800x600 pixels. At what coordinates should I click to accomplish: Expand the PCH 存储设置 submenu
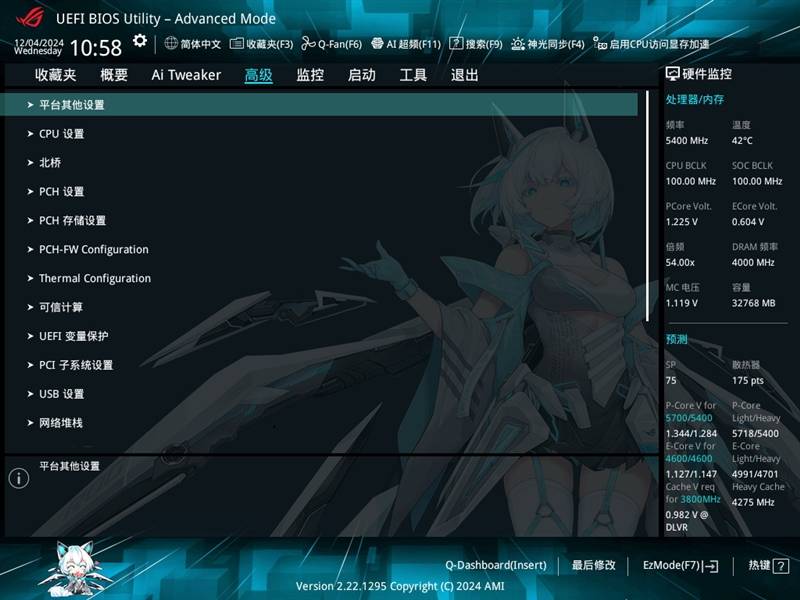pyautogui.click(x=72, y=221)
